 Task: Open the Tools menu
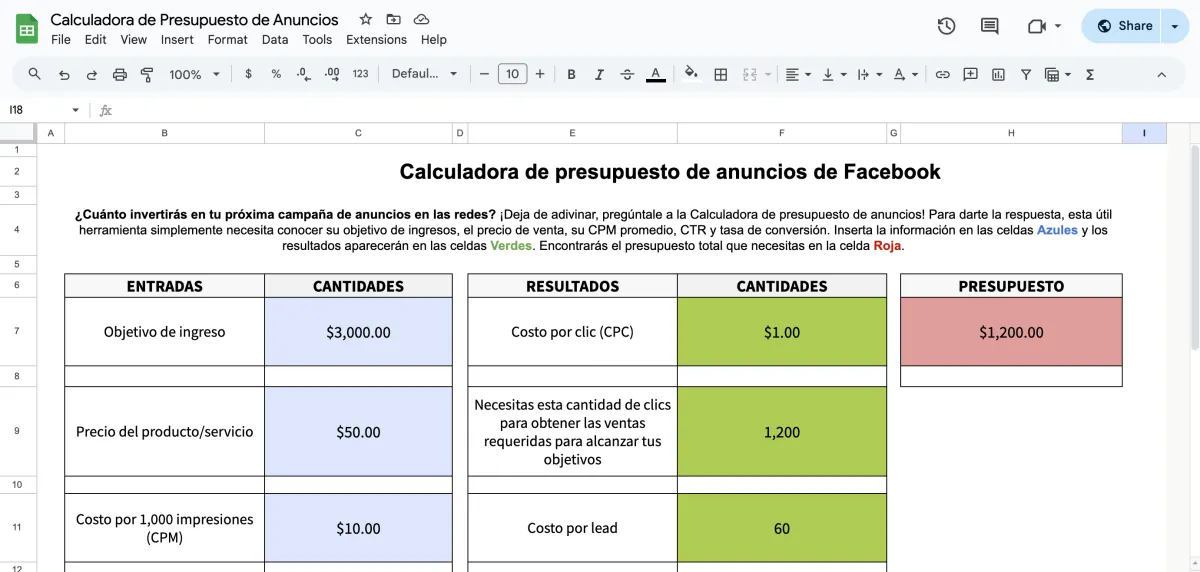(x=317, y=40)
